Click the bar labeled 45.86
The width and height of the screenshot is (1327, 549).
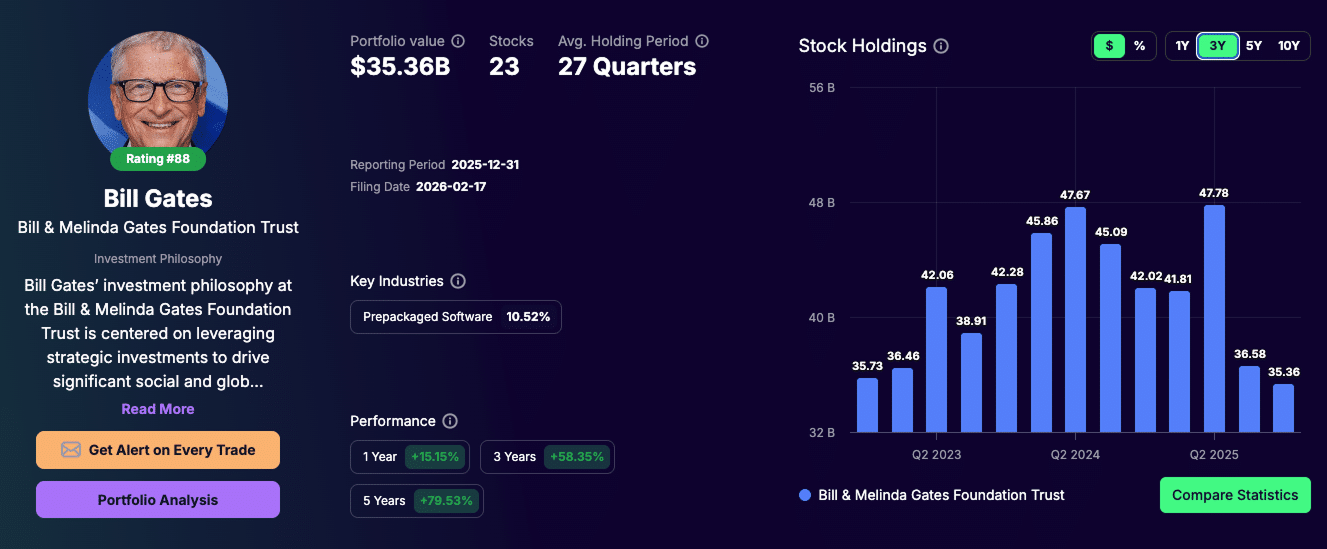(1041, 333)
